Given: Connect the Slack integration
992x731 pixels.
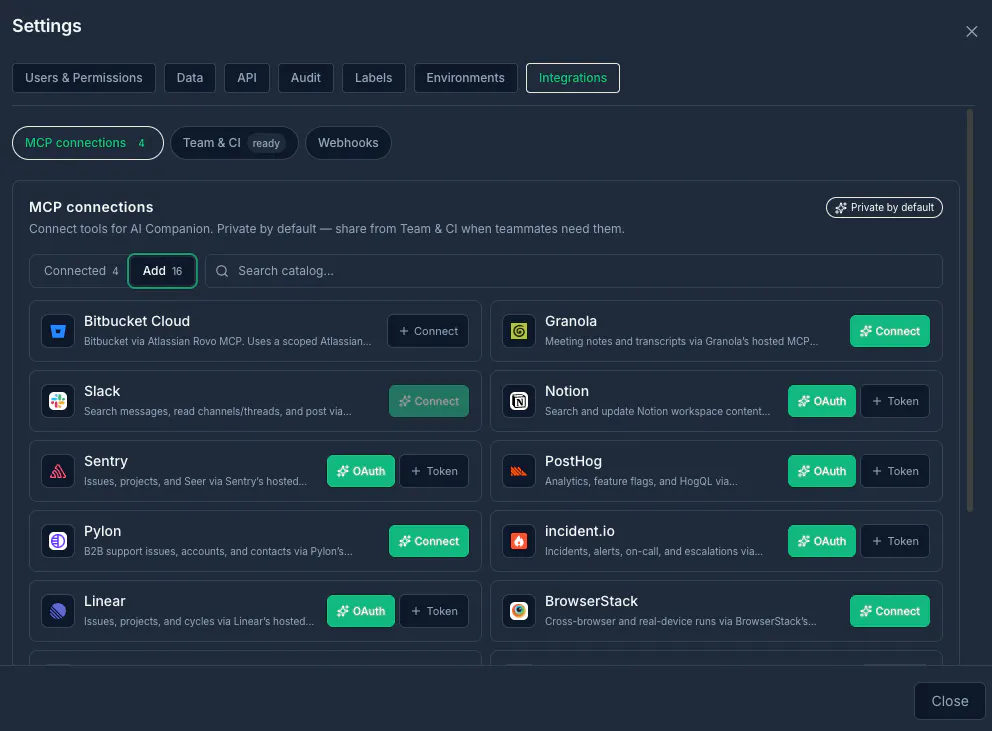Looking at the screenshot, I should point(428,401).
